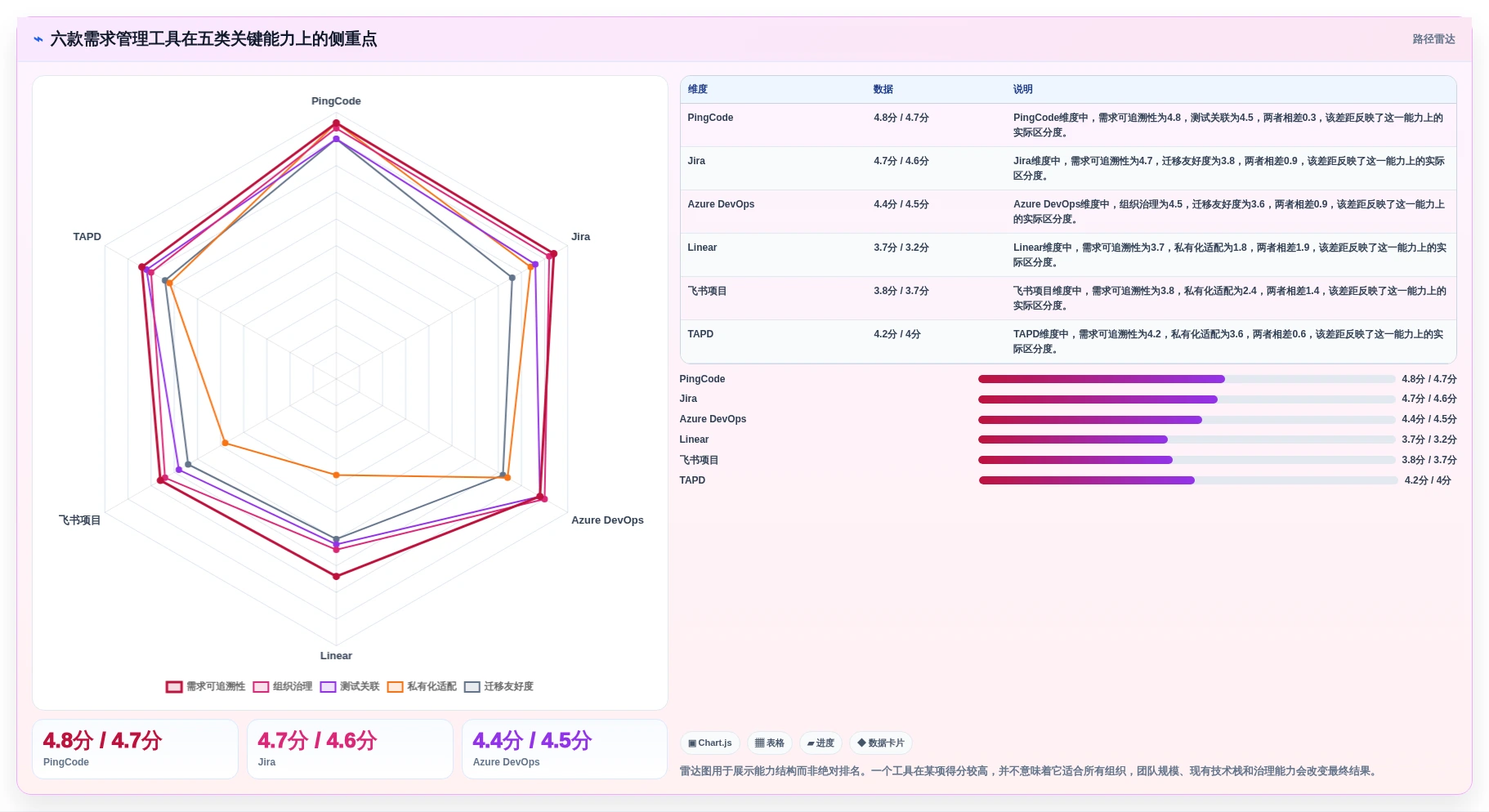Click the 表格 tag chip

tap(770, 743)
